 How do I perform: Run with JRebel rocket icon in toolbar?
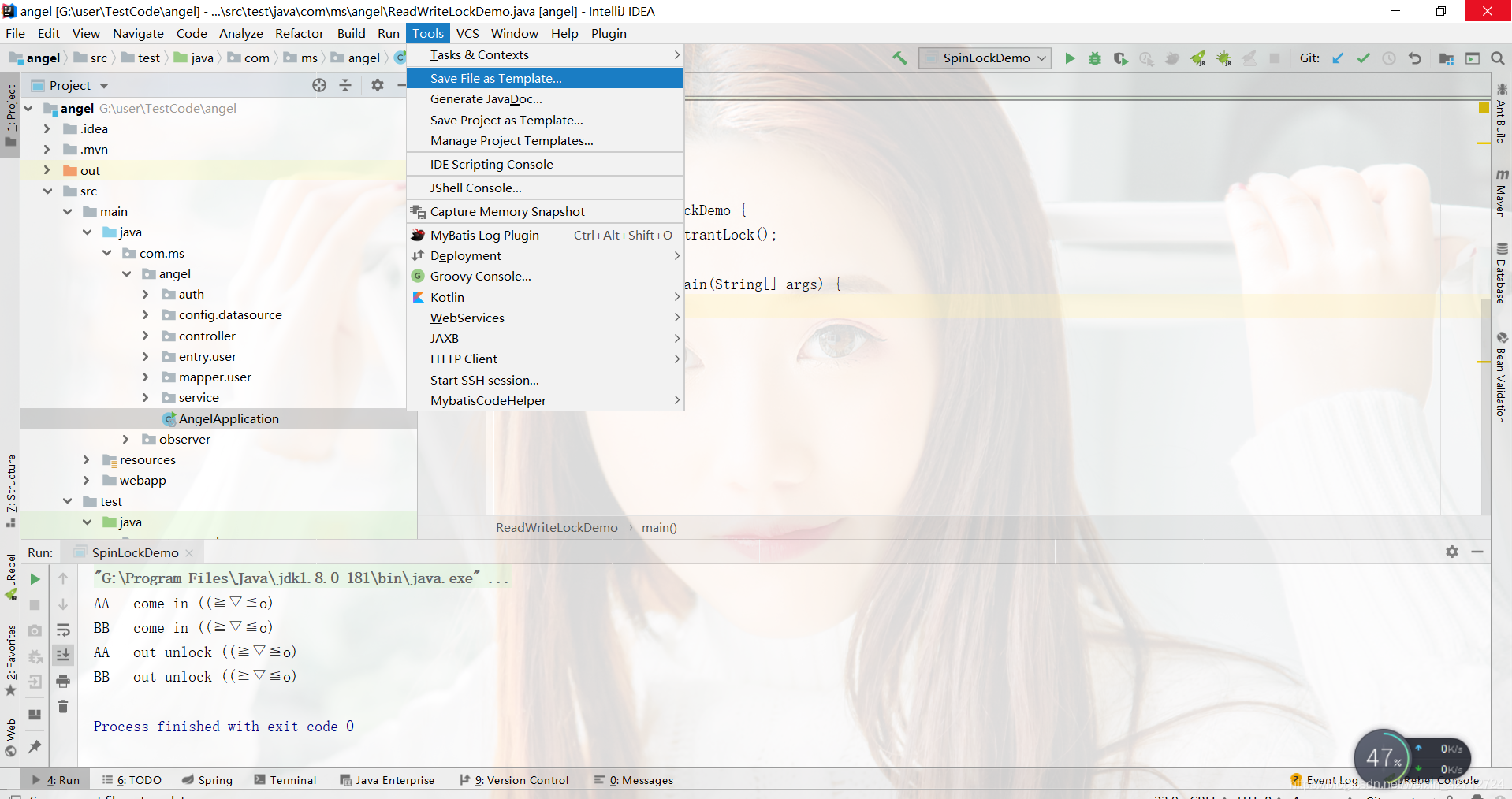click(x=1198, y=58)
